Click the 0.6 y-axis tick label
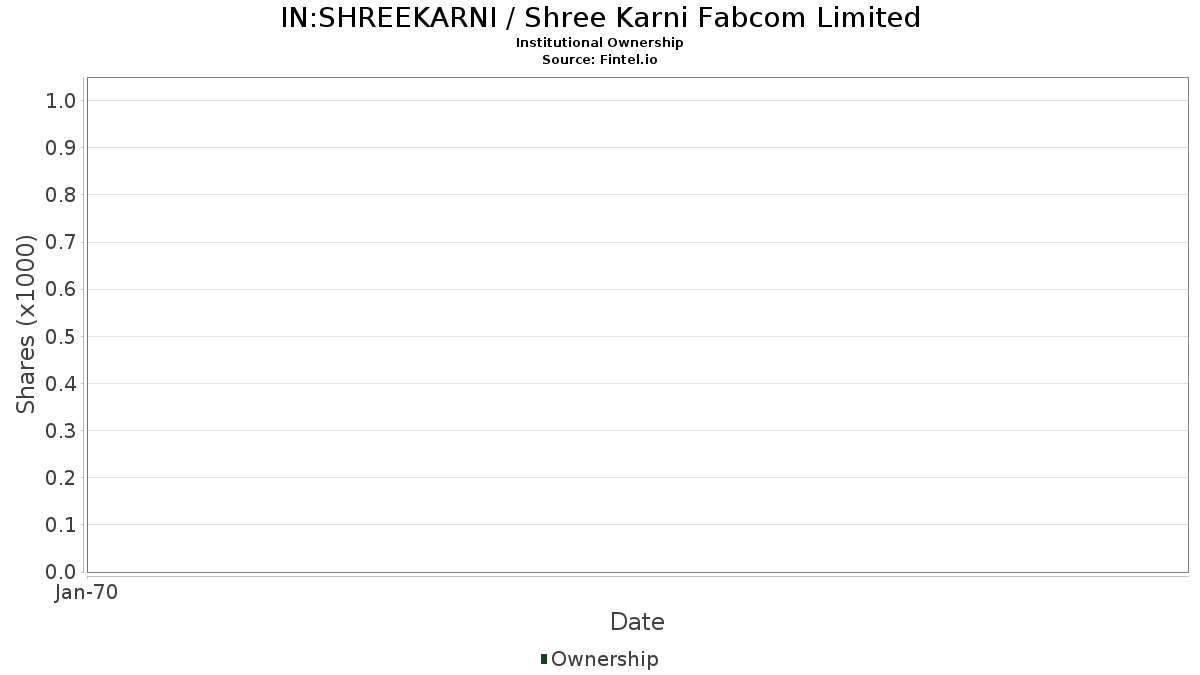 tap(61, 289)
